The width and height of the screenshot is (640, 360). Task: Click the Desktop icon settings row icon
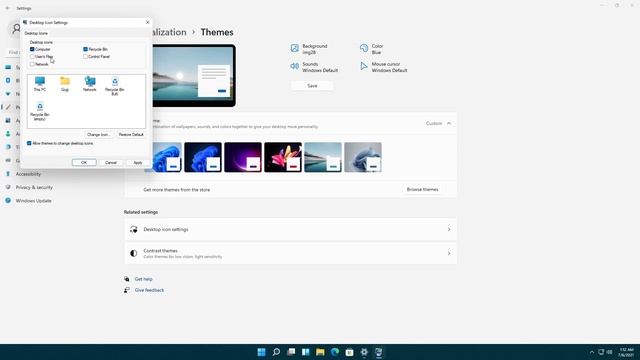pos(133,229)
